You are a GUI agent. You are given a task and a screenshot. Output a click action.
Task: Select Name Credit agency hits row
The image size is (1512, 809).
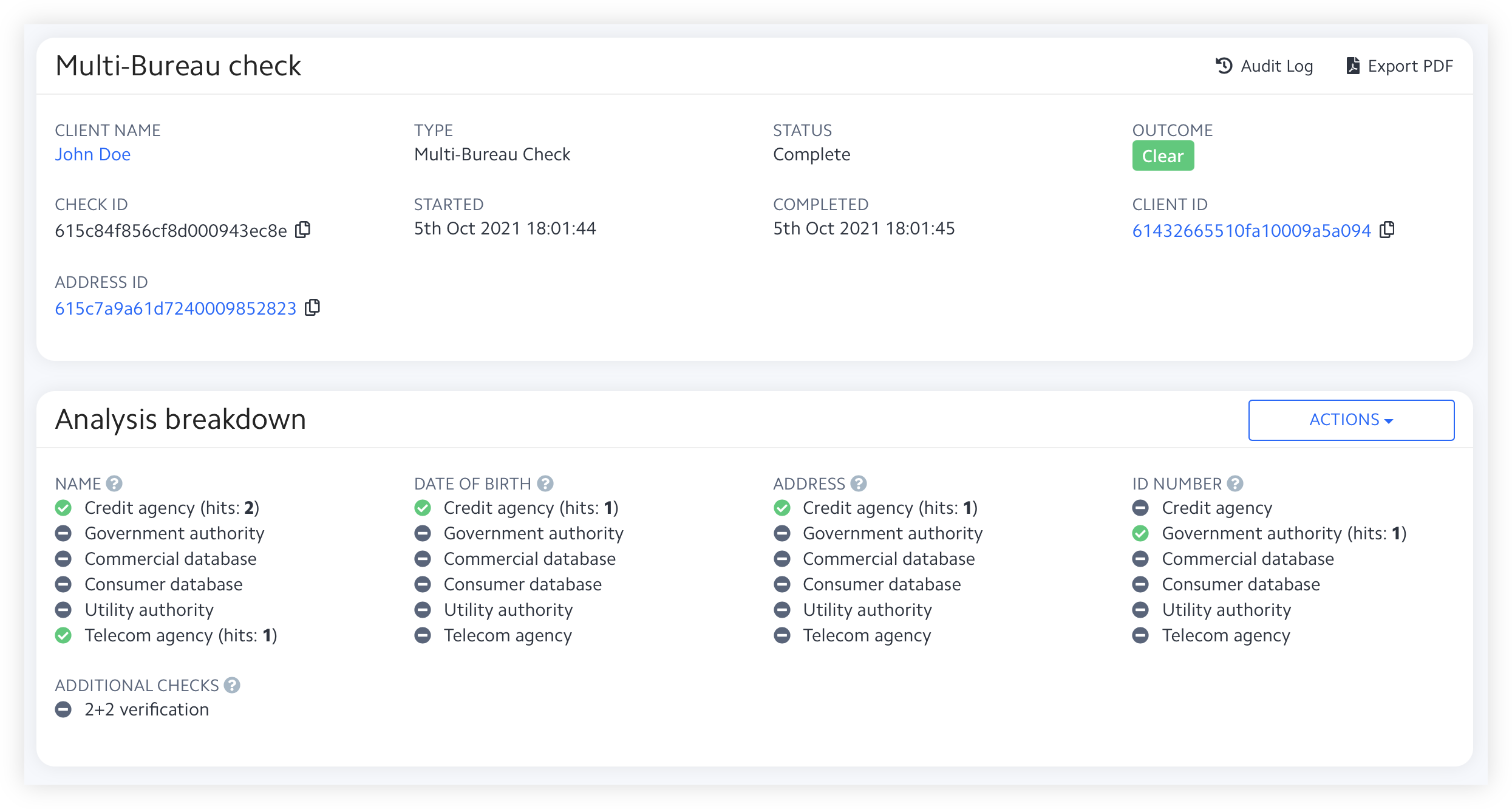(172, 508)
